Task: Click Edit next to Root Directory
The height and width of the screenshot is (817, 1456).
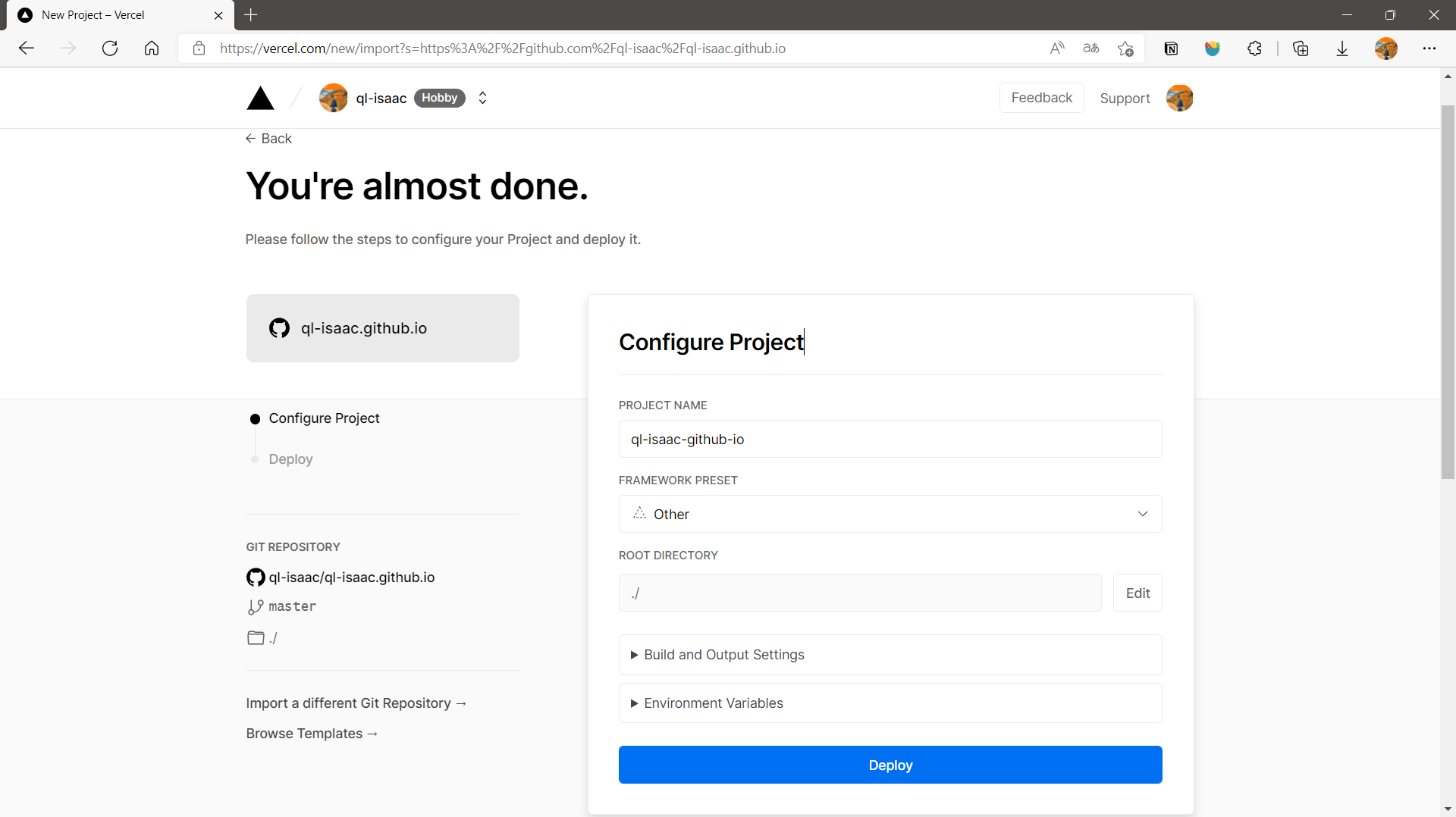Action: pyautogui.click(x=1137, y=593)
